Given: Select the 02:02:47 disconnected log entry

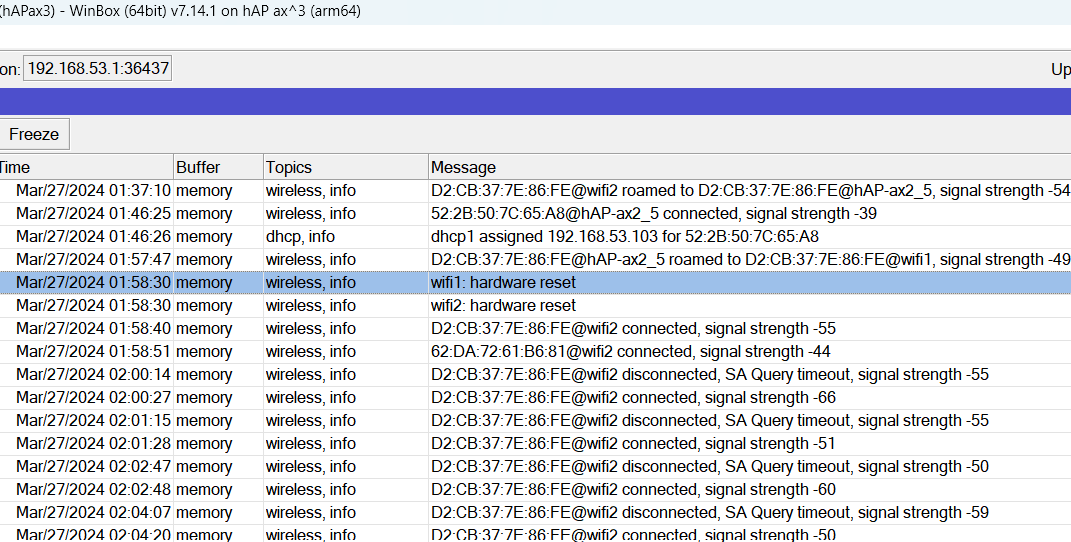Looking at the screenshot, I should click(709, 467).
